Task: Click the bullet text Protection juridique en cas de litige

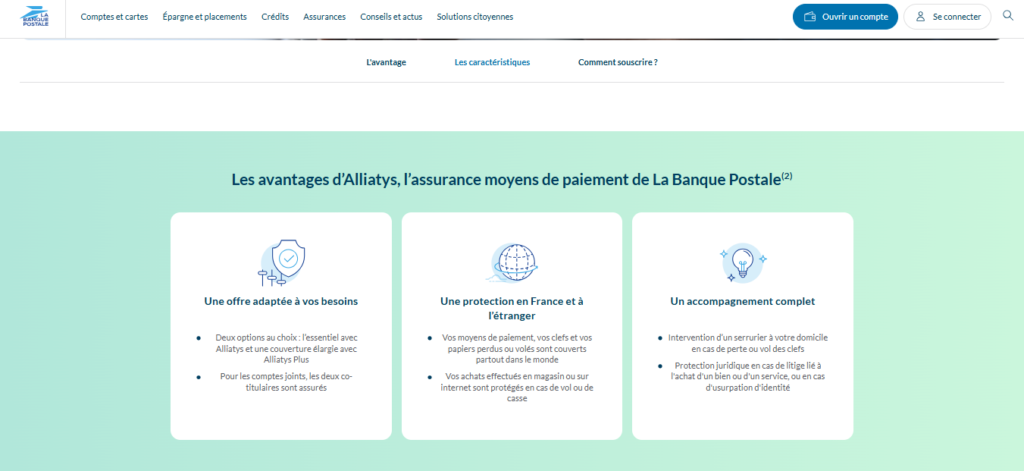Action: (748, 376)
